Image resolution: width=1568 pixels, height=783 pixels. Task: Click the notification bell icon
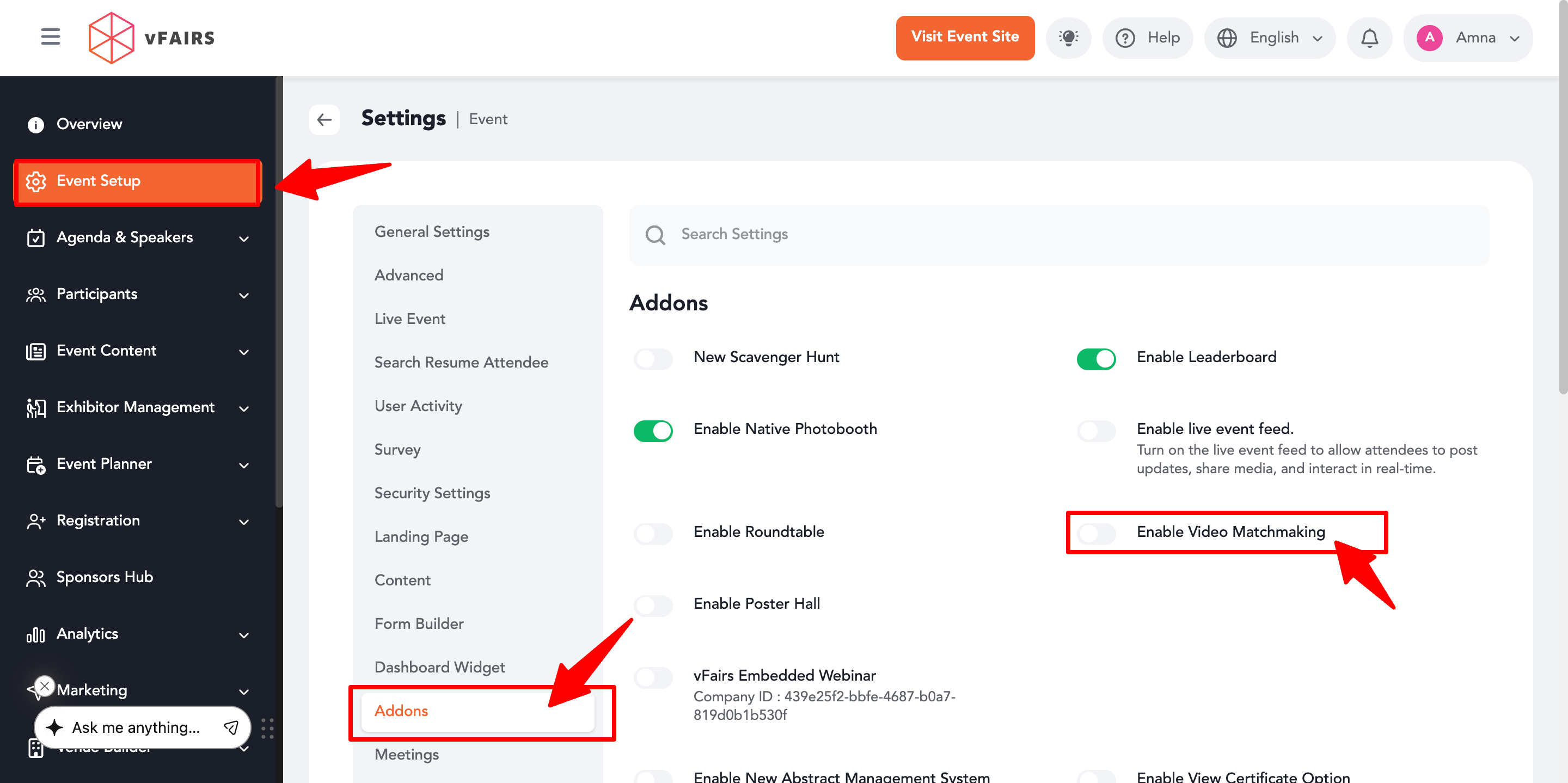1369,38
